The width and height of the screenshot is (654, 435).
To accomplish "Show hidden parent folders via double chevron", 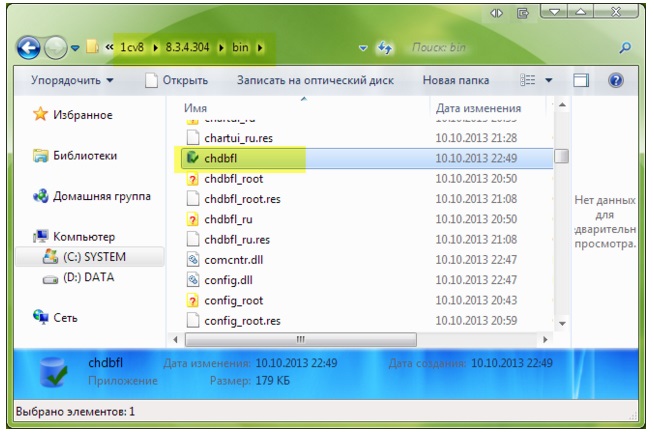I will coord(109,47).
